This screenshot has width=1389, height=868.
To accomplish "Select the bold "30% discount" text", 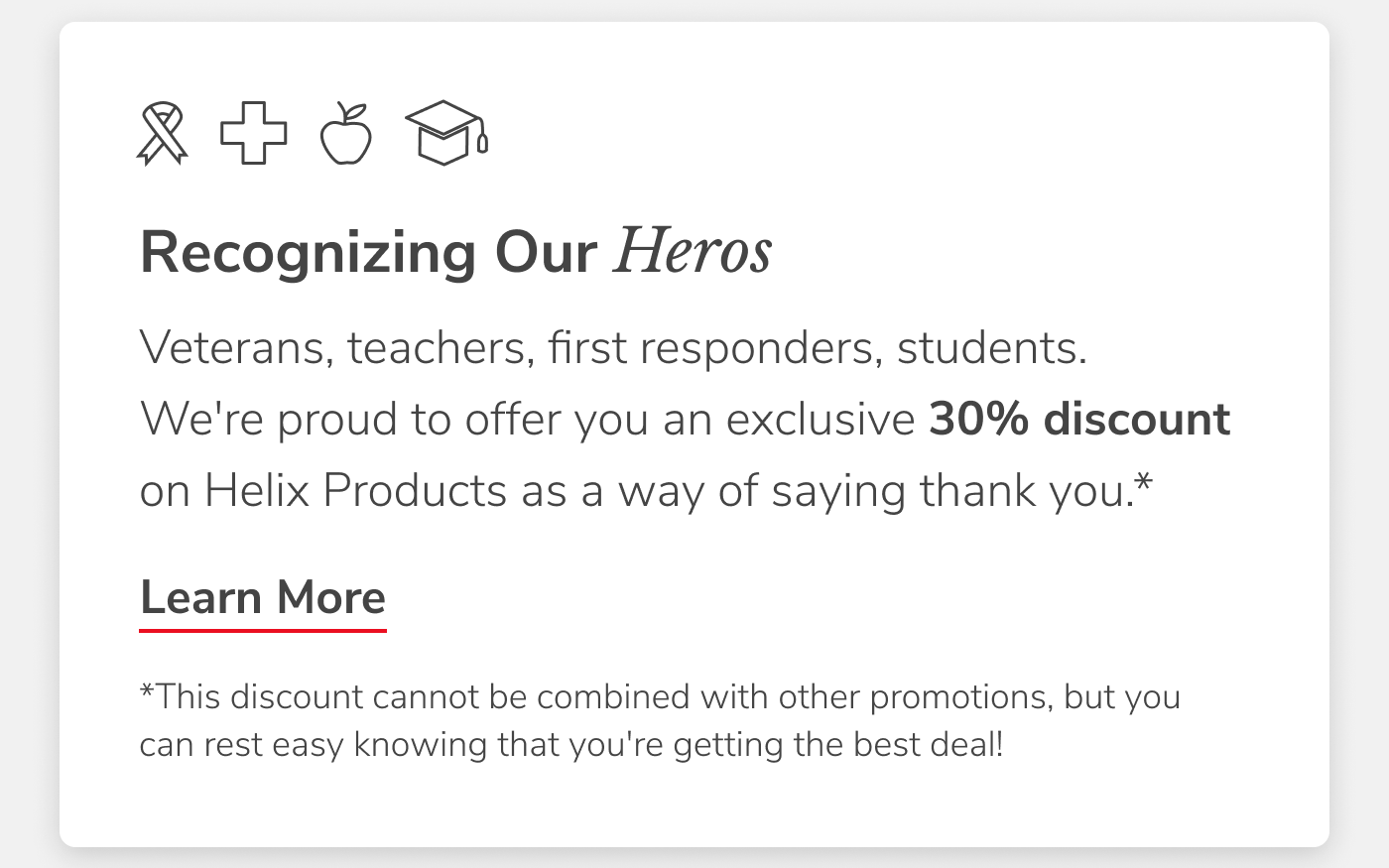I will pyautogui.click(x=1079, y=419).
